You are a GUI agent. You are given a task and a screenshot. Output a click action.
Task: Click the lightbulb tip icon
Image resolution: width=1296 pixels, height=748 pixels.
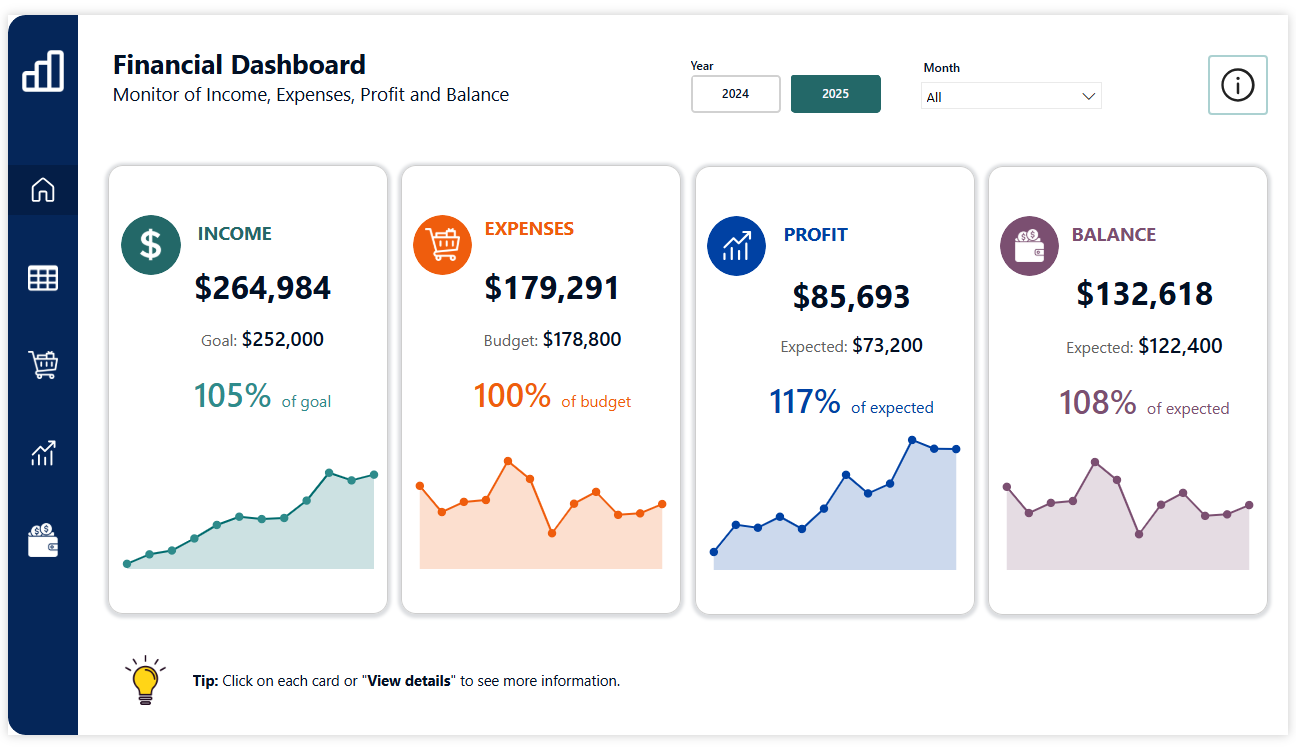(146, 680)
